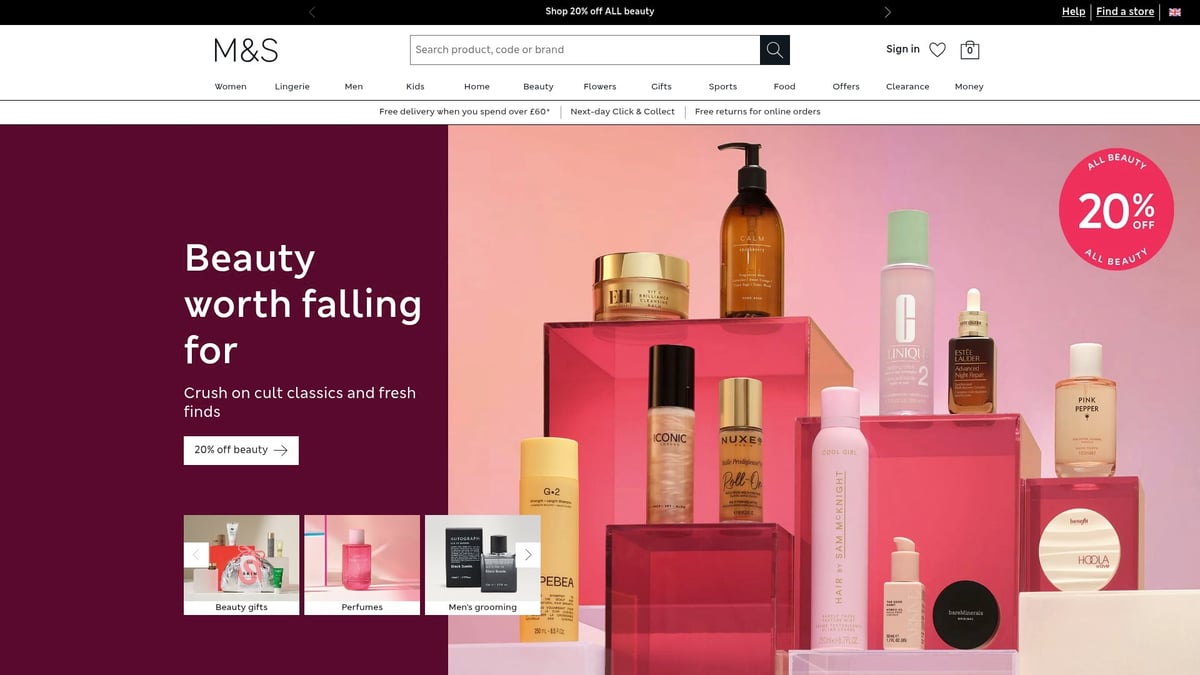Open the Help link

[x=1073, y=12]
